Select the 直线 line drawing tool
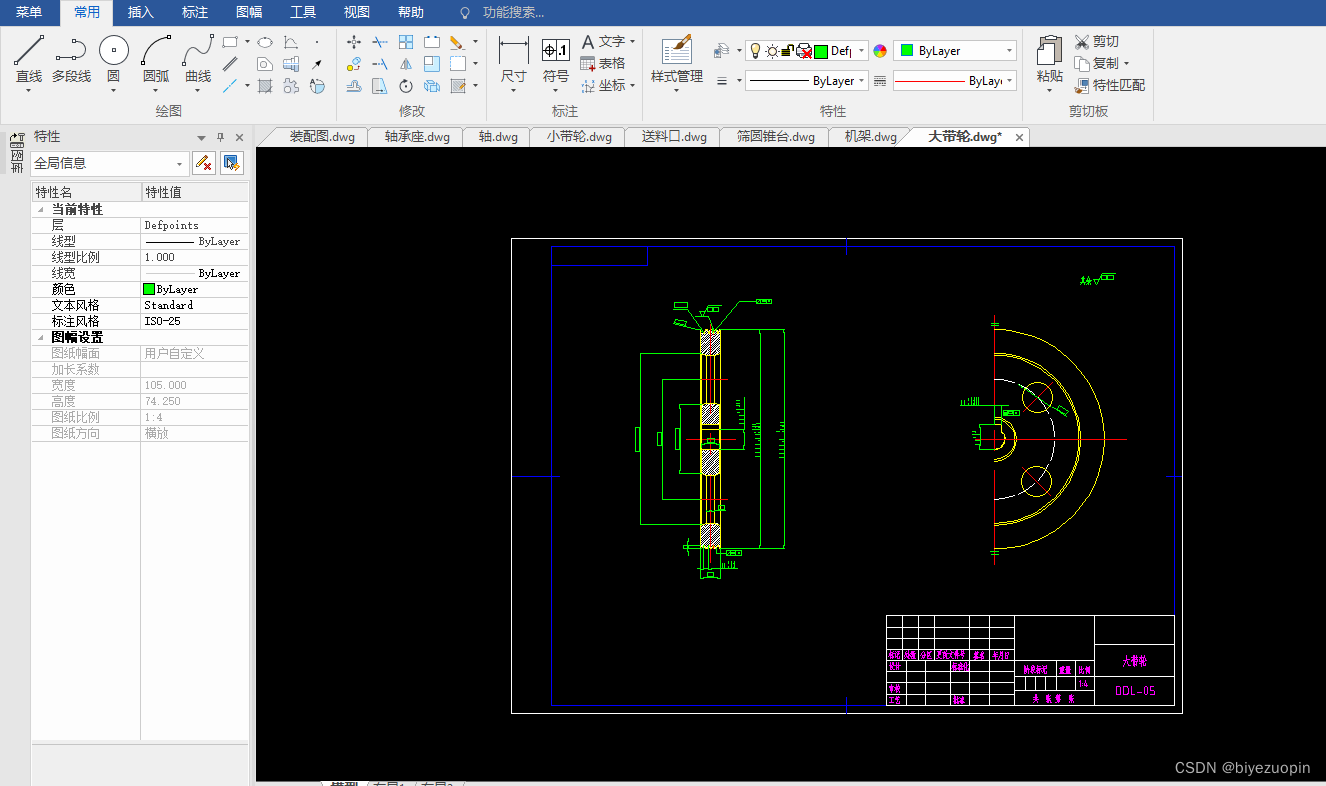 (x=28, y=60)
